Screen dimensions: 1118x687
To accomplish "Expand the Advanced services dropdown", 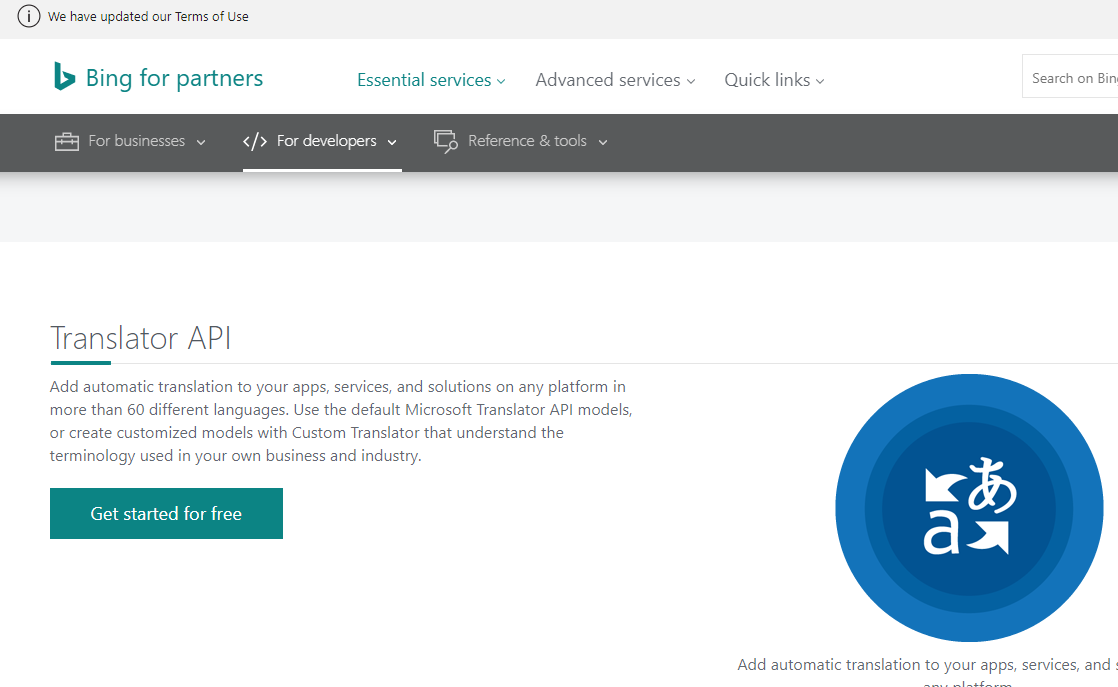I will pyautogui.click(x=615, y=80).
